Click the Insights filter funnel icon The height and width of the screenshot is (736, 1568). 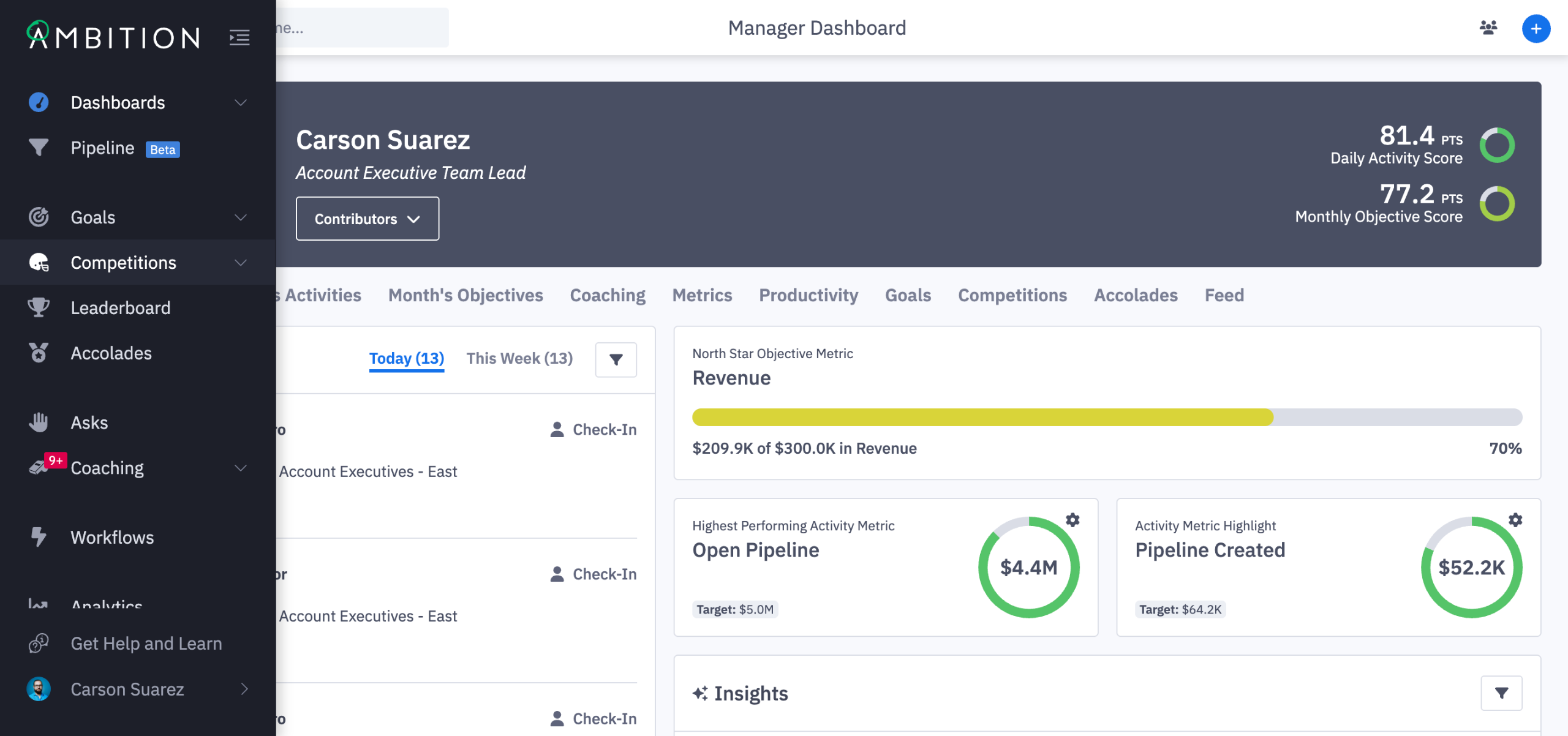click(1501, 693)
